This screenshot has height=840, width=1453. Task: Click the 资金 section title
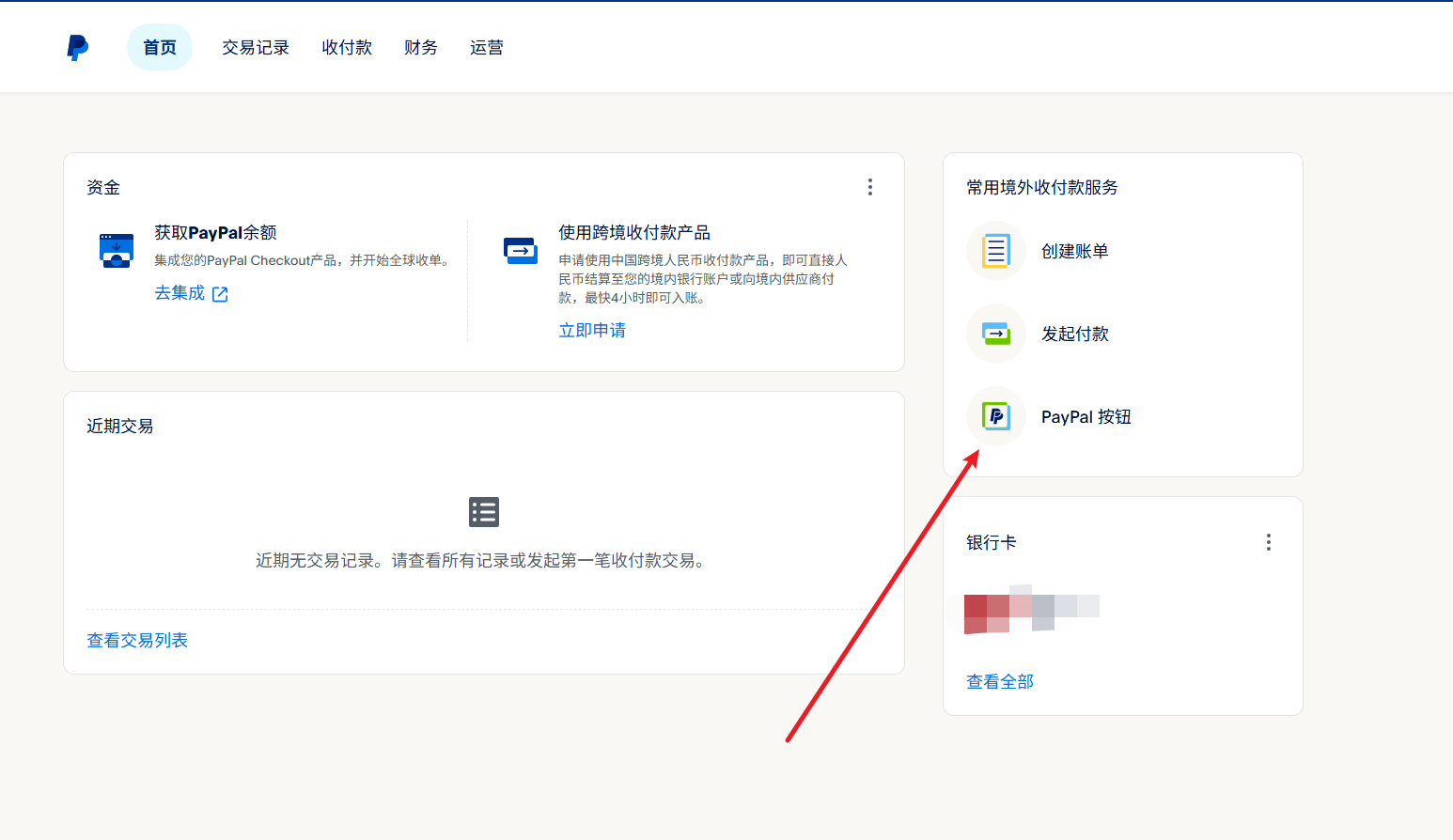(x=103, y=187)
